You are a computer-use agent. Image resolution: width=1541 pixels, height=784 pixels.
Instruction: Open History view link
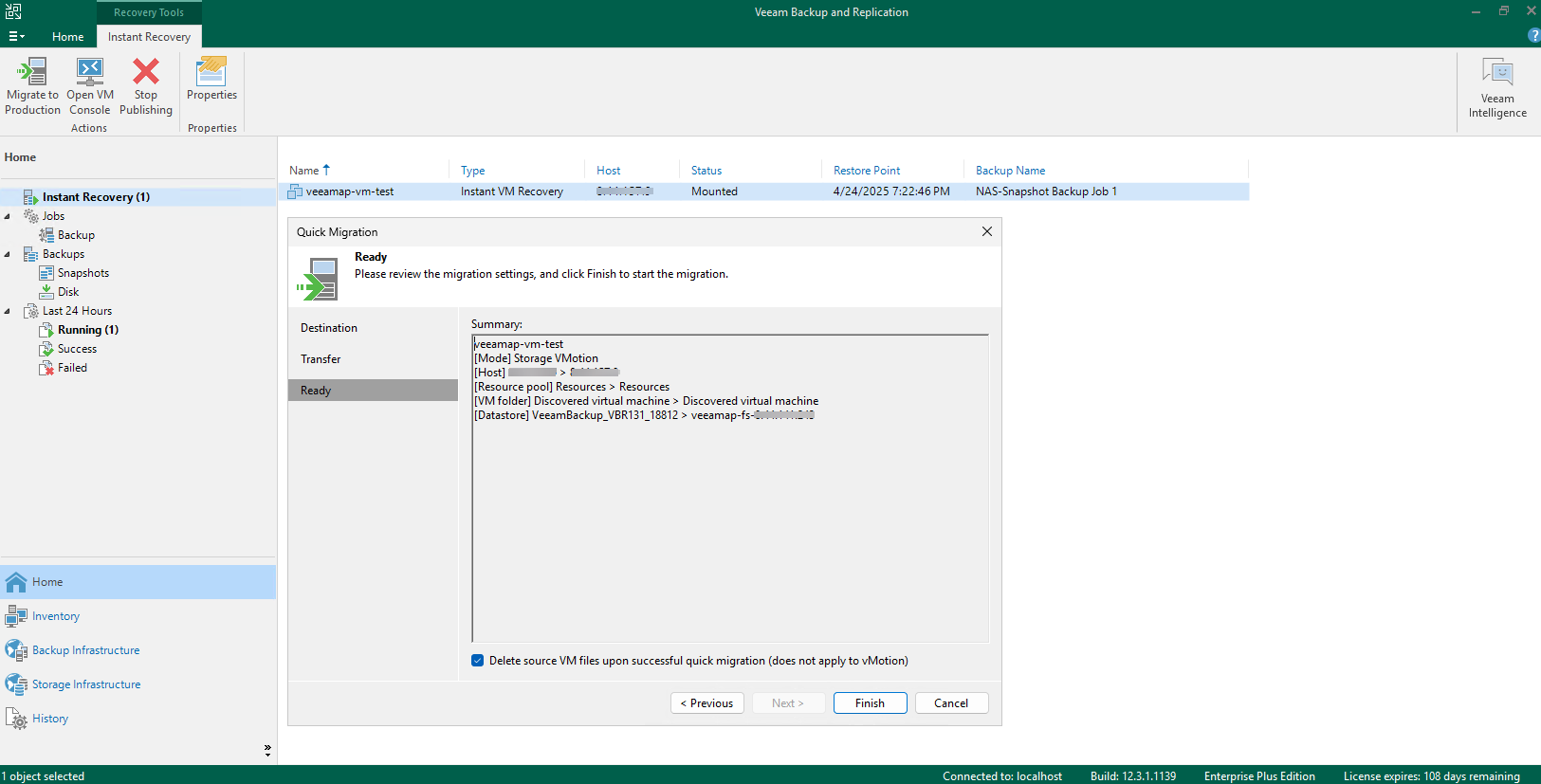(x=50, y=719)
